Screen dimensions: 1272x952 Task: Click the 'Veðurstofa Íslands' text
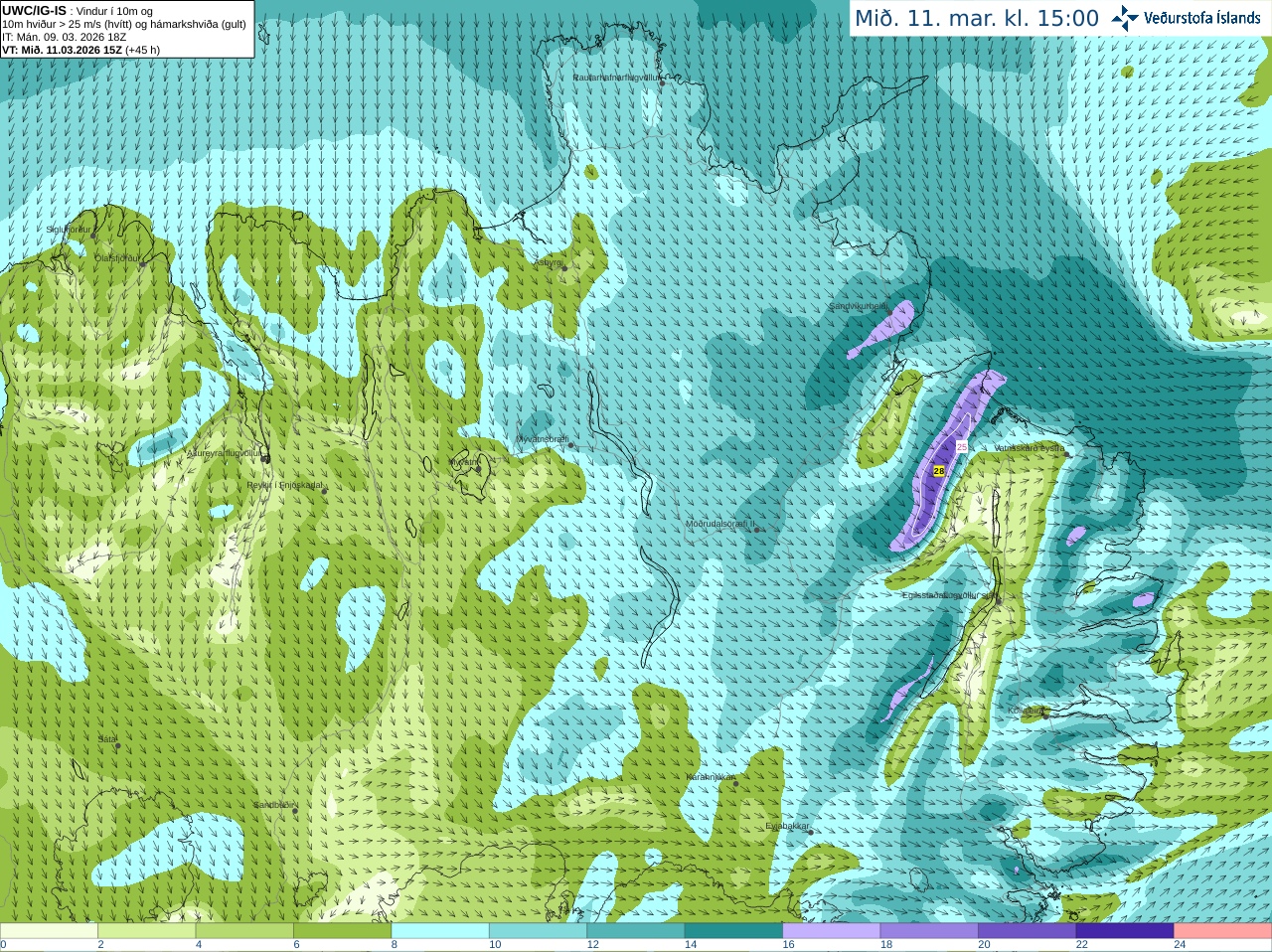click(1202, 18)
